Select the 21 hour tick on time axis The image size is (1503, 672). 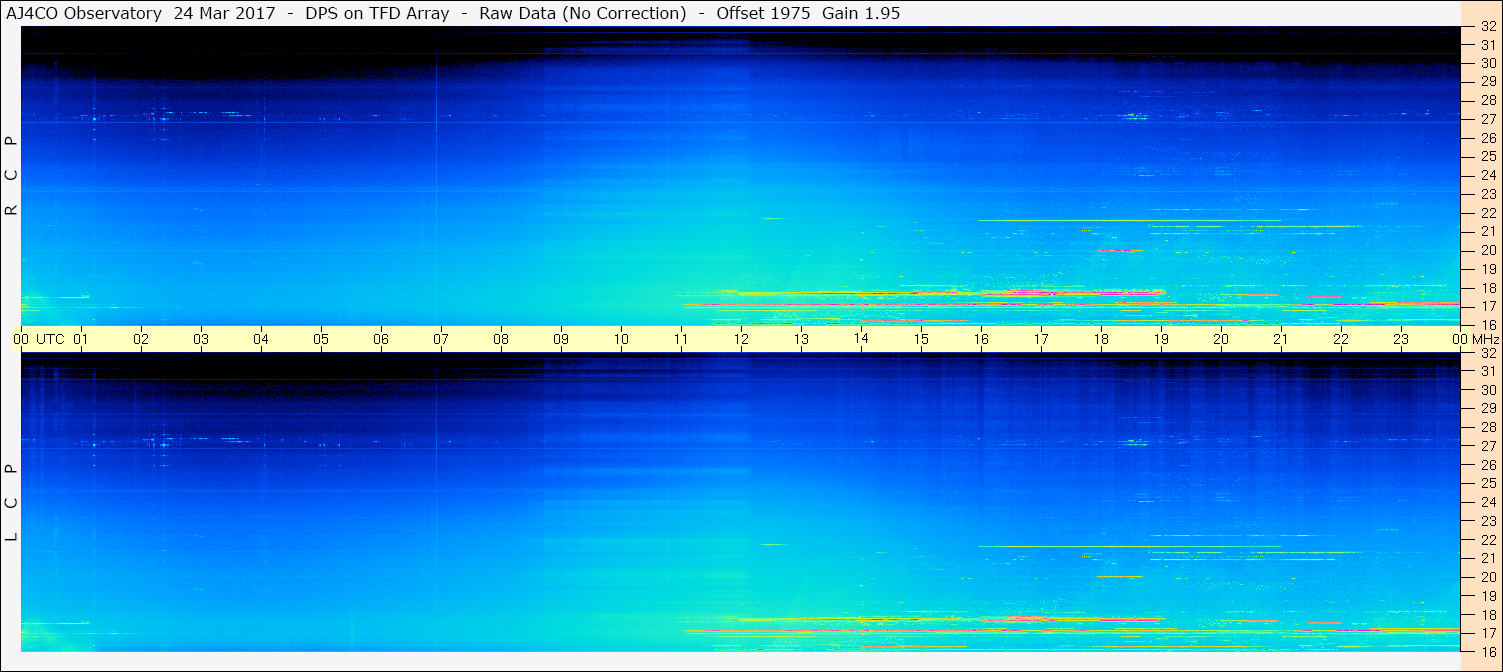pyautogui.click(x=1281, y=339)
